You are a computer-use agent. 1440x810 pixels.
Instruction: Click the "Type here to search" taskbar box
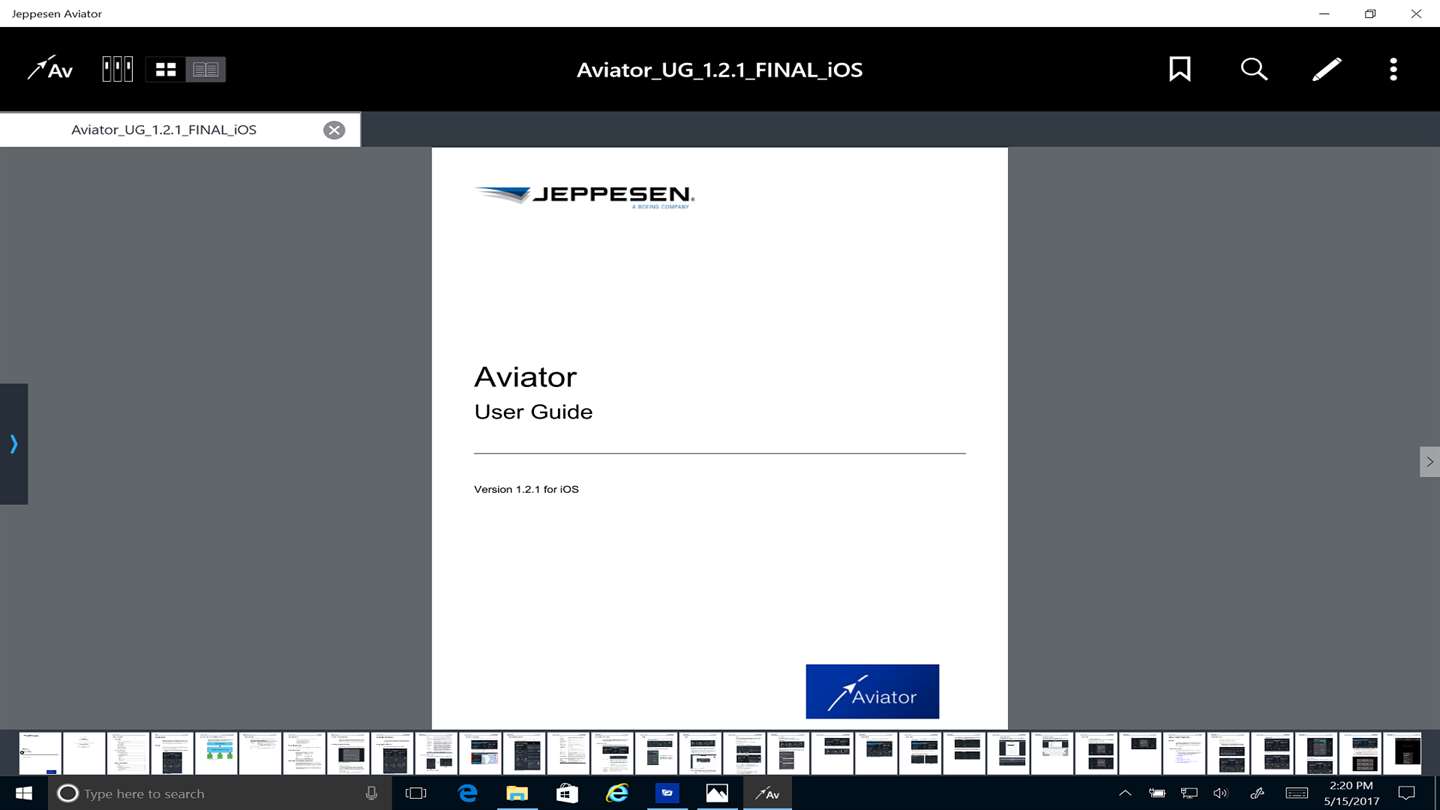click(x=218, y=793)
